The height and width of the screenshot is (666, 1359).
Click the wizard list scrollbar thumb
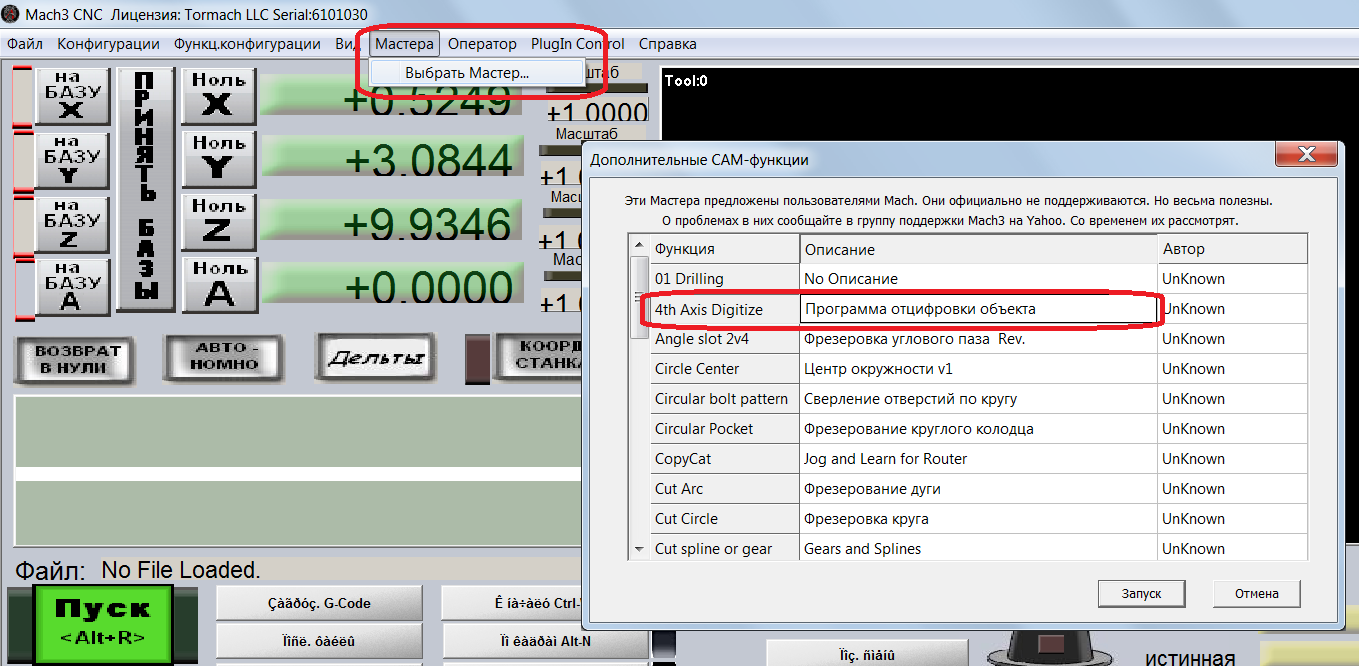(x=639, y=297)
